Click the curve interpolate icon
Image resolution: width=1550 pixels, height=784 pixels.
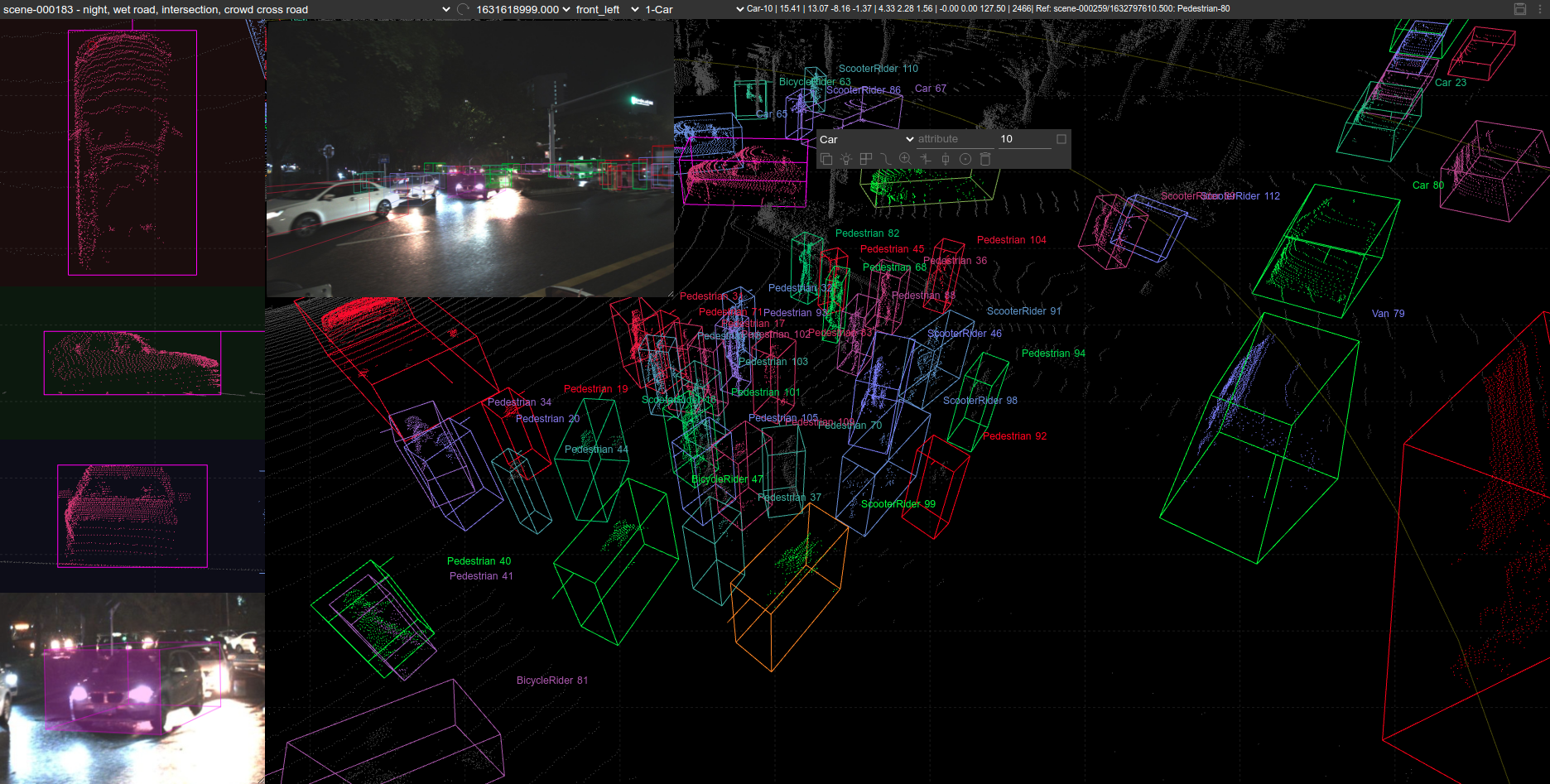point(885,159)
